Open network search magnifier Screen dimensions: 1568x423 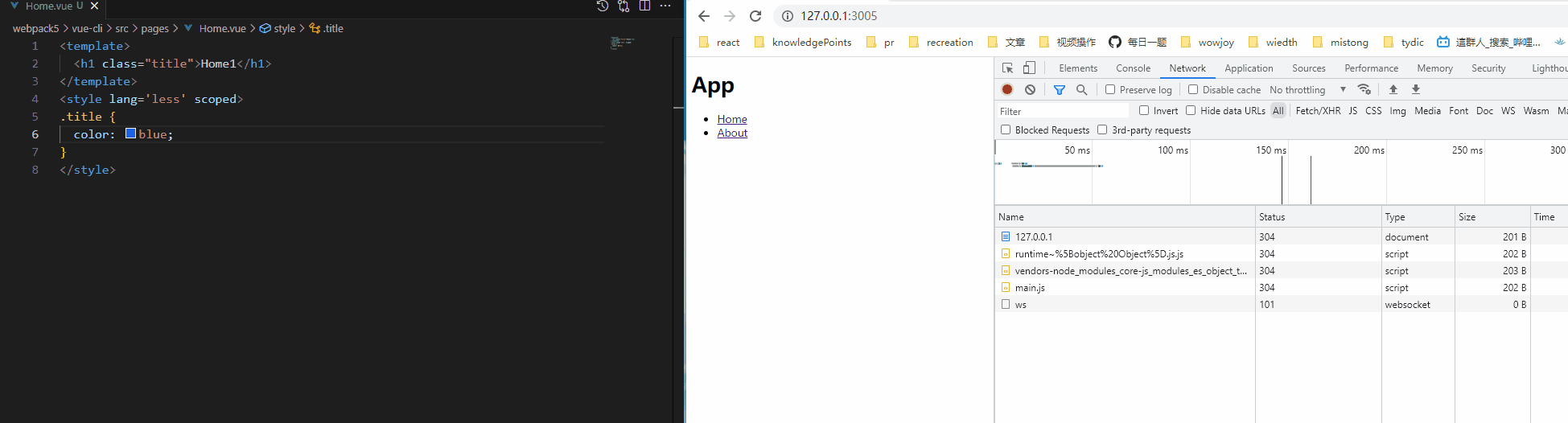(x=1082, y=90)
